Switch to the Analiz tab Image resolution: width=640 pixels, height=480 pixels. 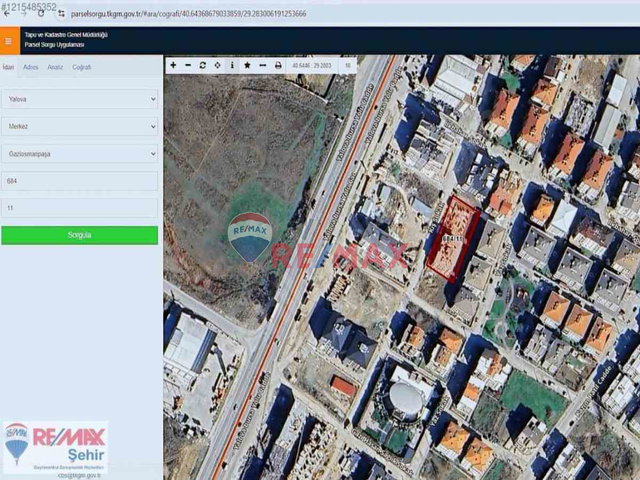(55, 67)
